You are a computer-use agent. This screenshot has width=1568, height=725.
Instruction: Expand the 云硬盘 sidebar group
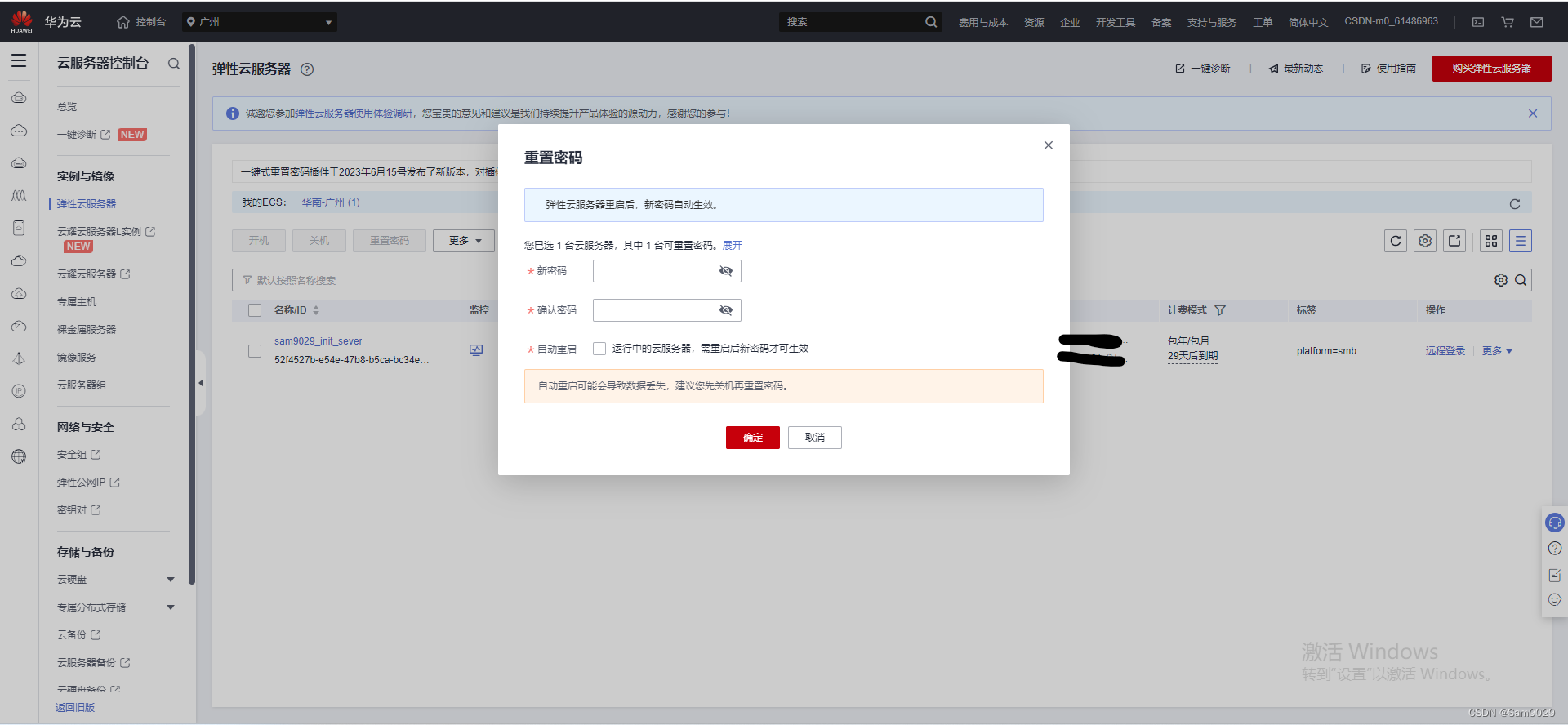(x=171, y=580)
